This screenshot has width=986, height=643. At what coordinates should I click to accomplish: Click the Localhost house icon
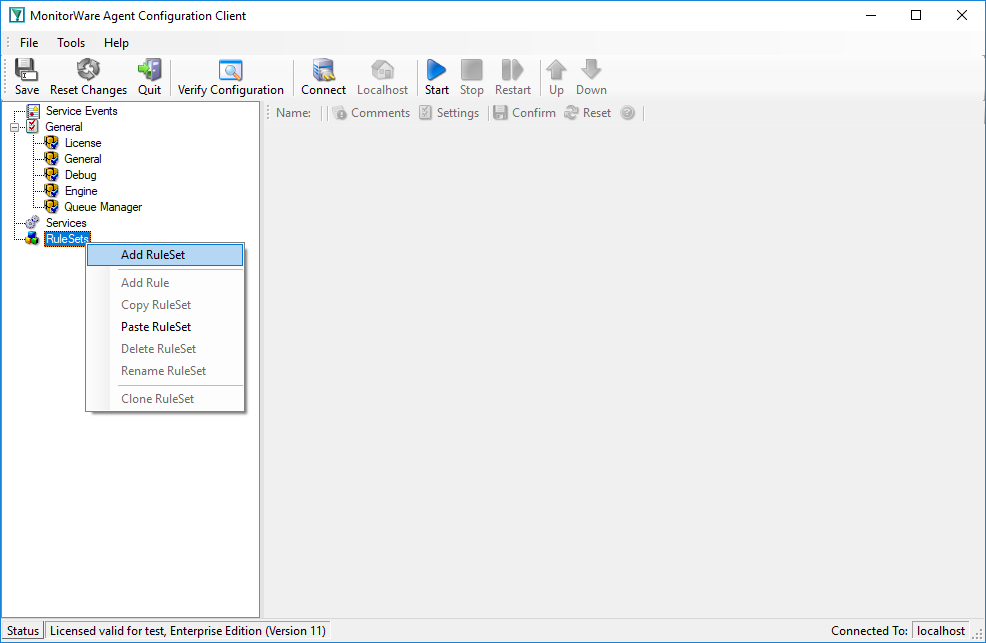point(382,70)
